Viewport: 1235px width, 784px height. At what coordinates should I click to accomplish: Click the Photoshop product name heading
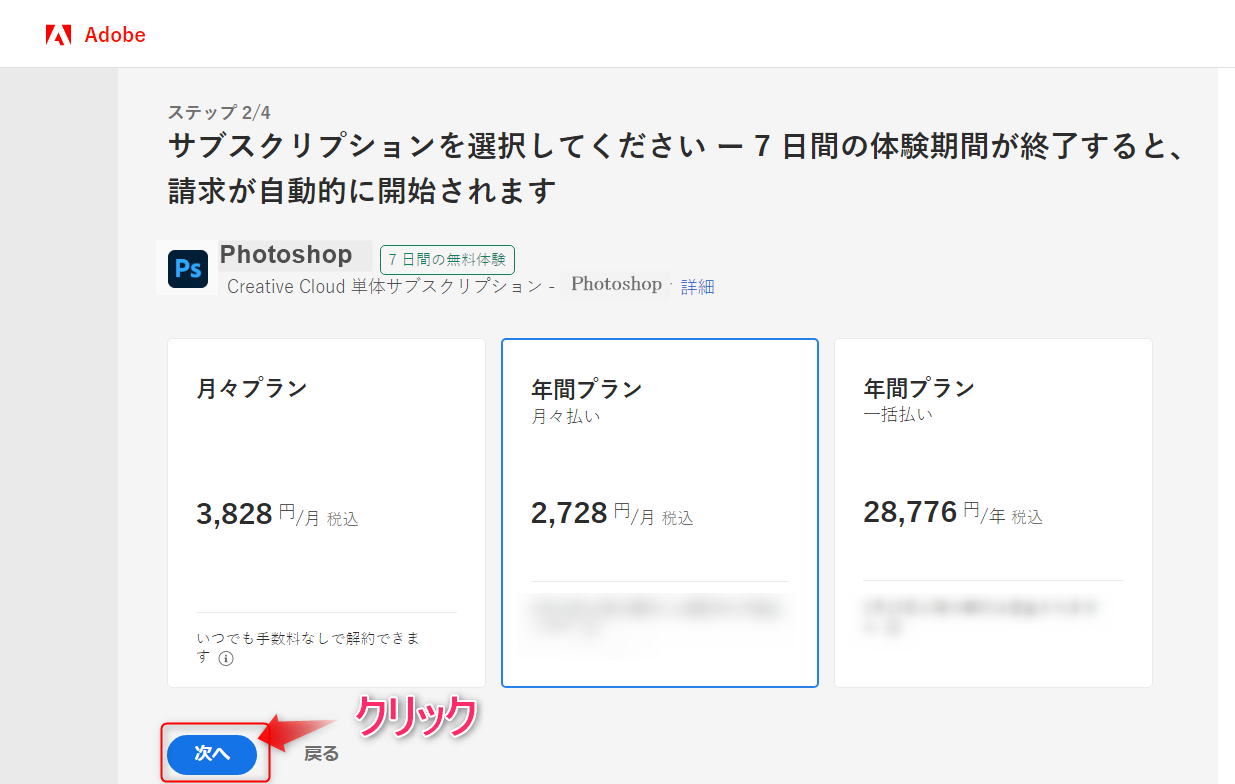tap(286, 255)
